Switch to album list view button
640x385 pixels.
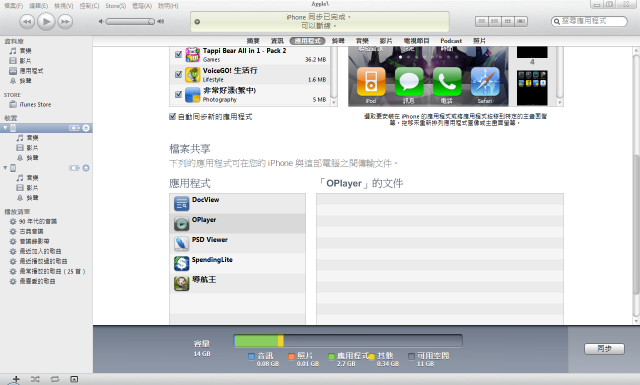[x=495, y=21]
